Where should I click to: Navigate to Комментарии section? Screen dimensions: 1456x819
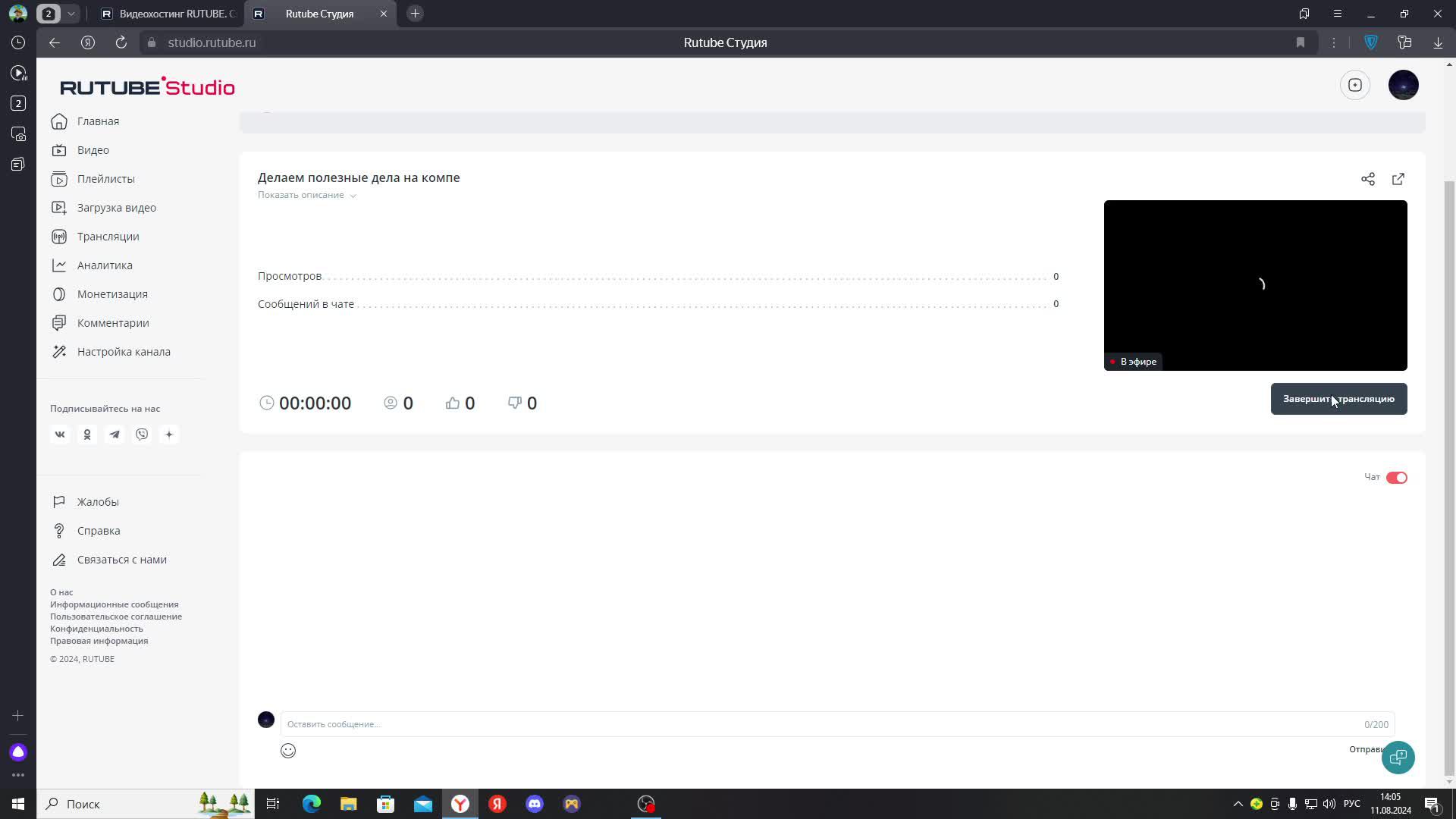coord(113,324)
